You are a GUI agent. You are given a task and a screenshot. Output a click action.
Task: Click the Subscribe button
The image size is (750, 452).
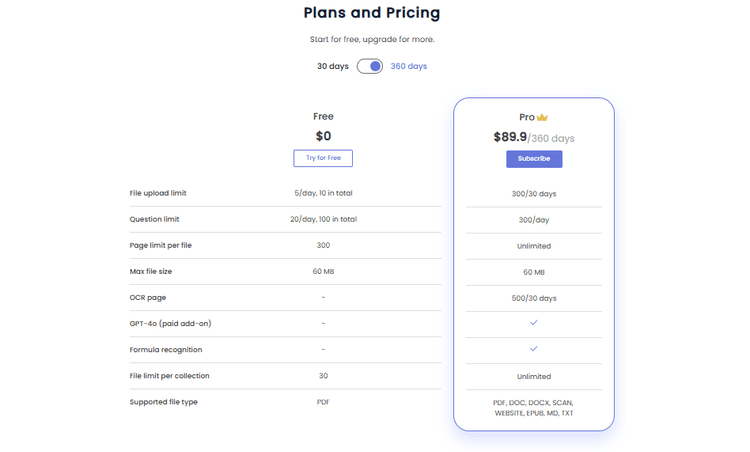click(534, 159)
